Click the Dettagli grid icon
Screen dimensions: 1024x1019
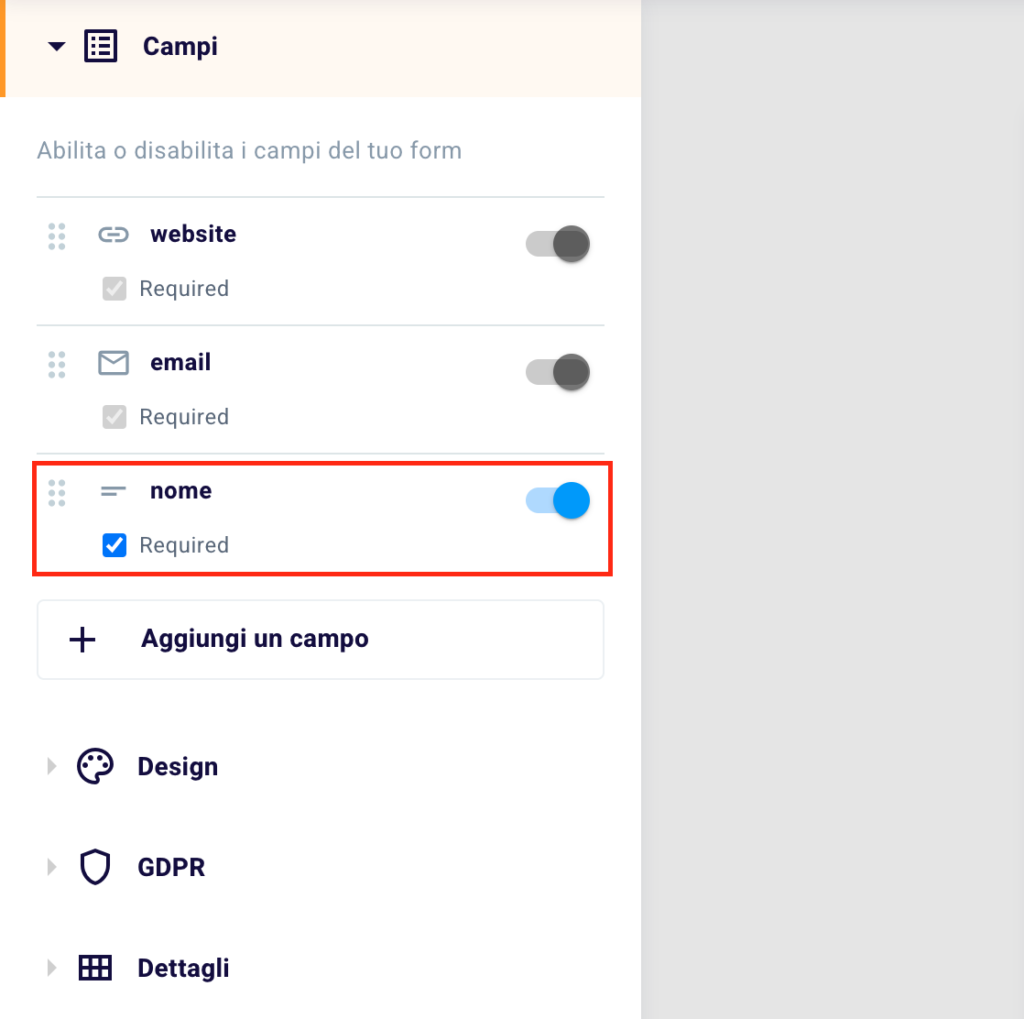coord(95,967)
